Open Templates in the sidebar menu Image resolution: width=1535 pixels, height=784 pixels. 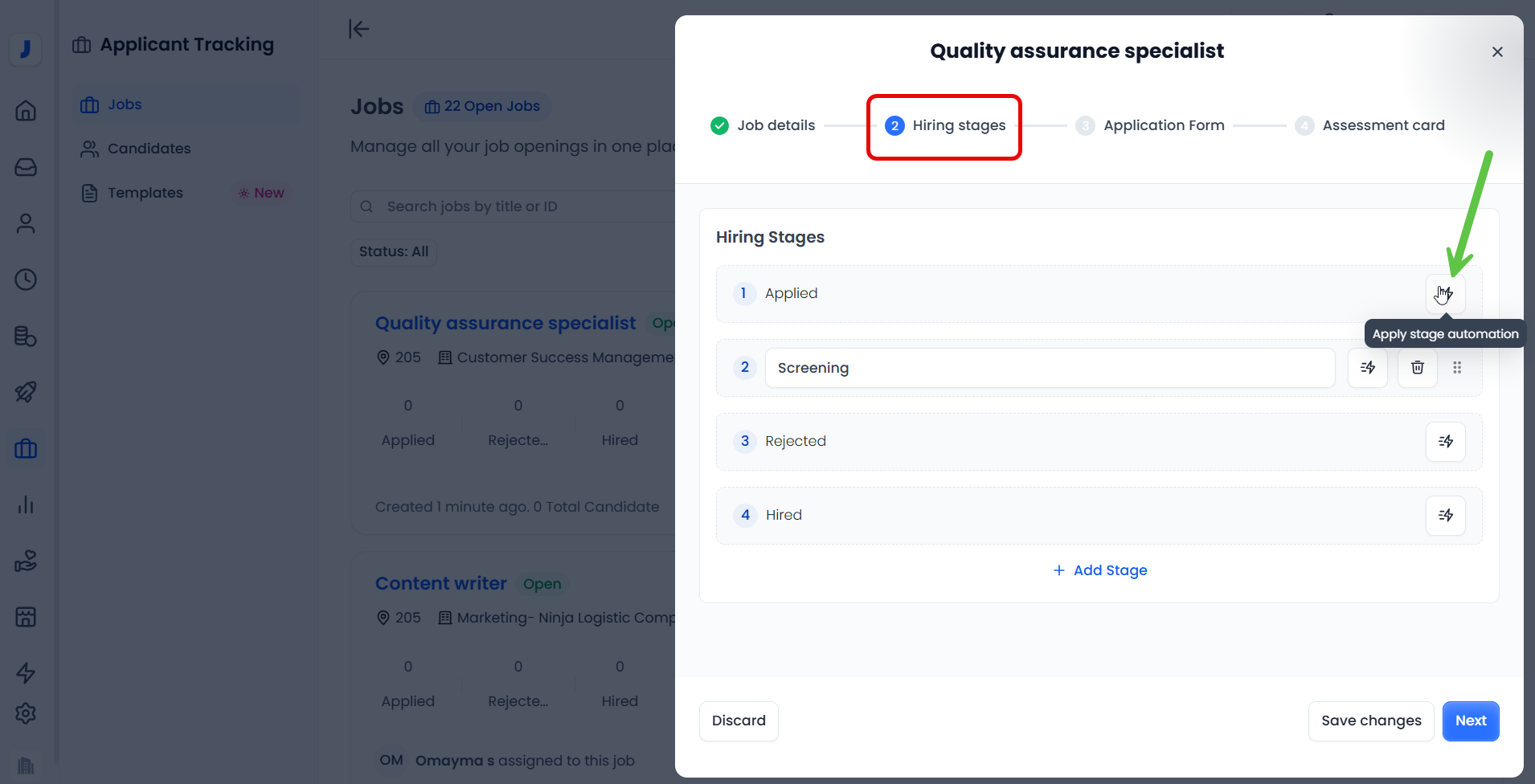(145, 193)
